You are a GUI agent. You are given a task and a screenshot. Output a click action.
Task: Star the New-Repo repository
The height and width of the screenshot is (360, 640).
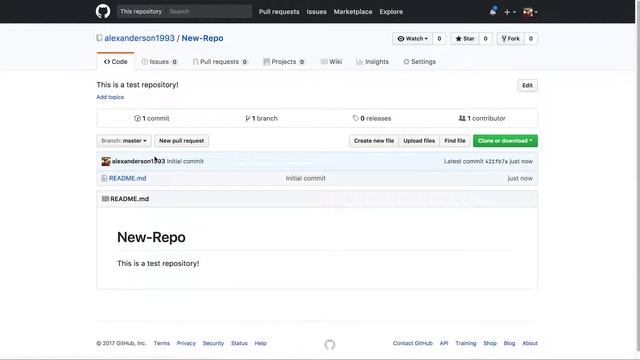(465, 38)
